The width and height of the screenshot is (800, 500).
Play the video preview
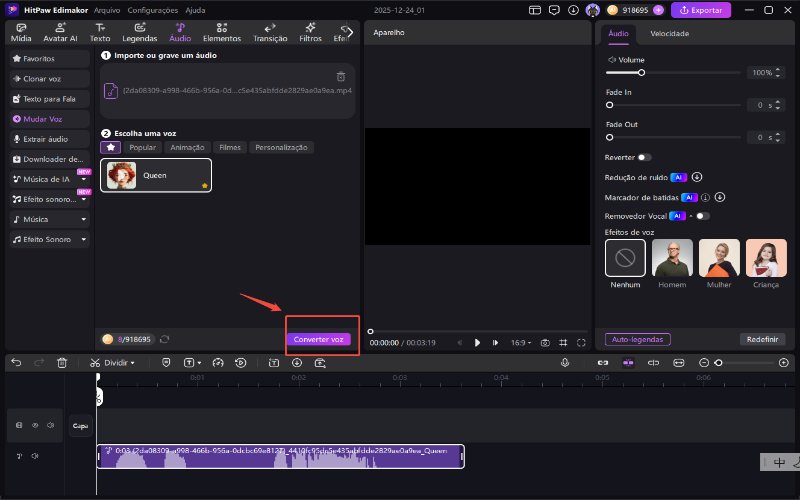[477, 342]
